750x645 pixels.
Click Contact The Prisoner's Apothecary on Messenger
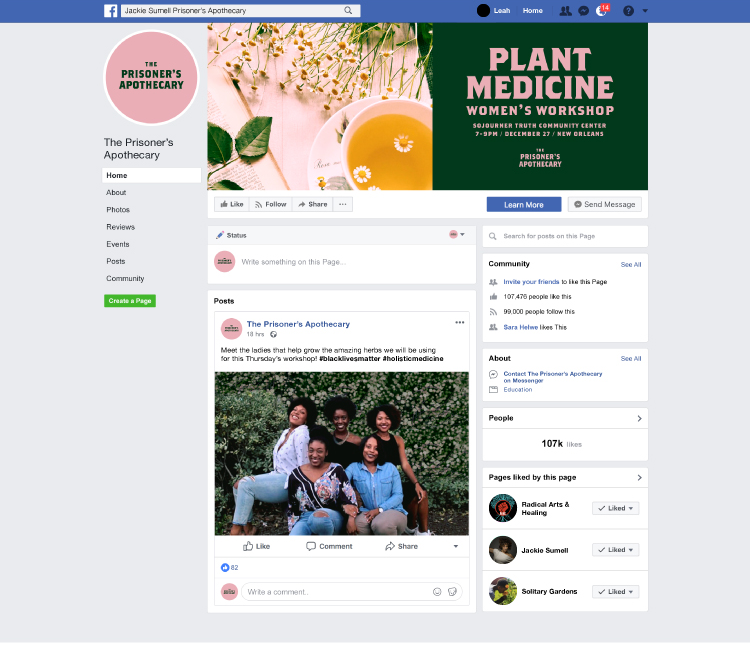point(552,377)
